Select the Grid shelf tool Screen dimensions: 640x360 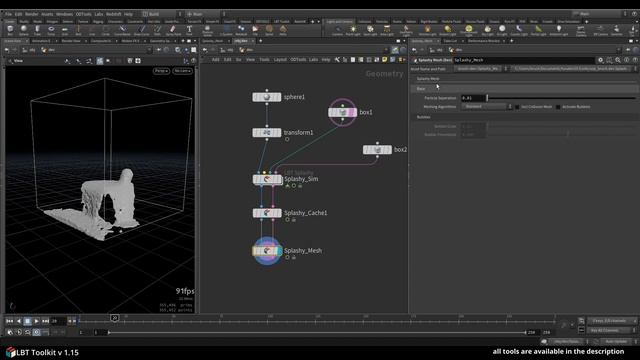tap(64, 30)
